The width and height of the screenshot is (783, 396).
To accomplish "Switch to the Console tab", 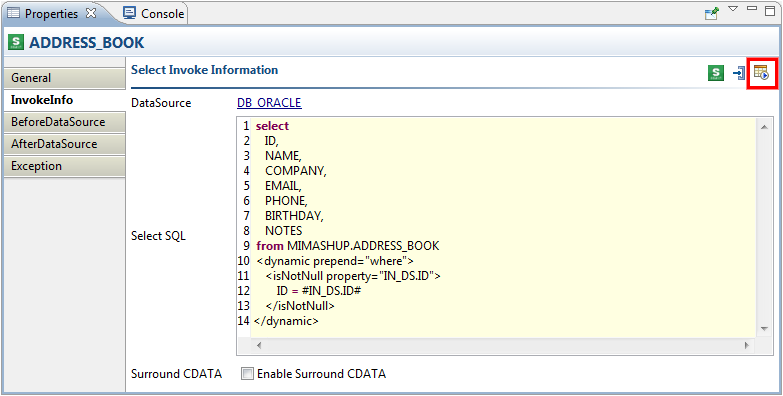I will pyautogui.click(x=154, y=13).
